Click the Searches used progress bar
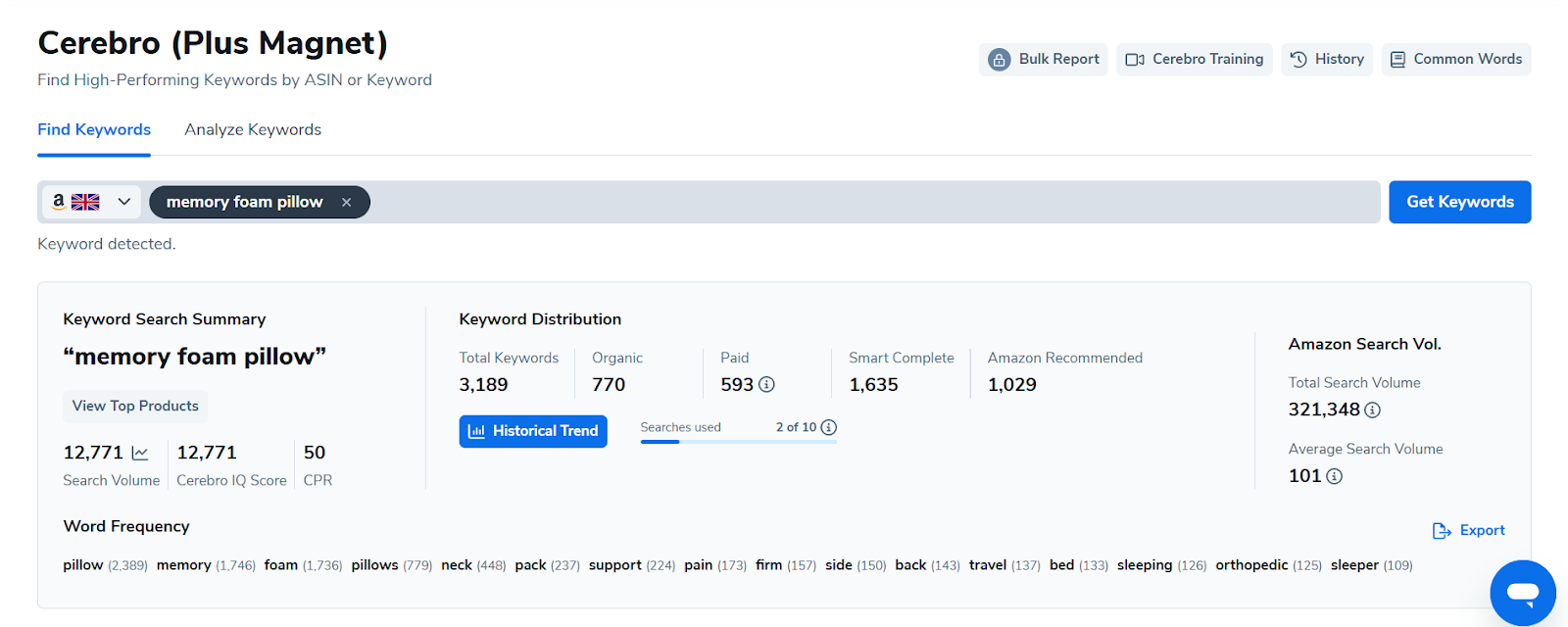This screenshot has height=627, width=1568. click(x=738, y=442)
